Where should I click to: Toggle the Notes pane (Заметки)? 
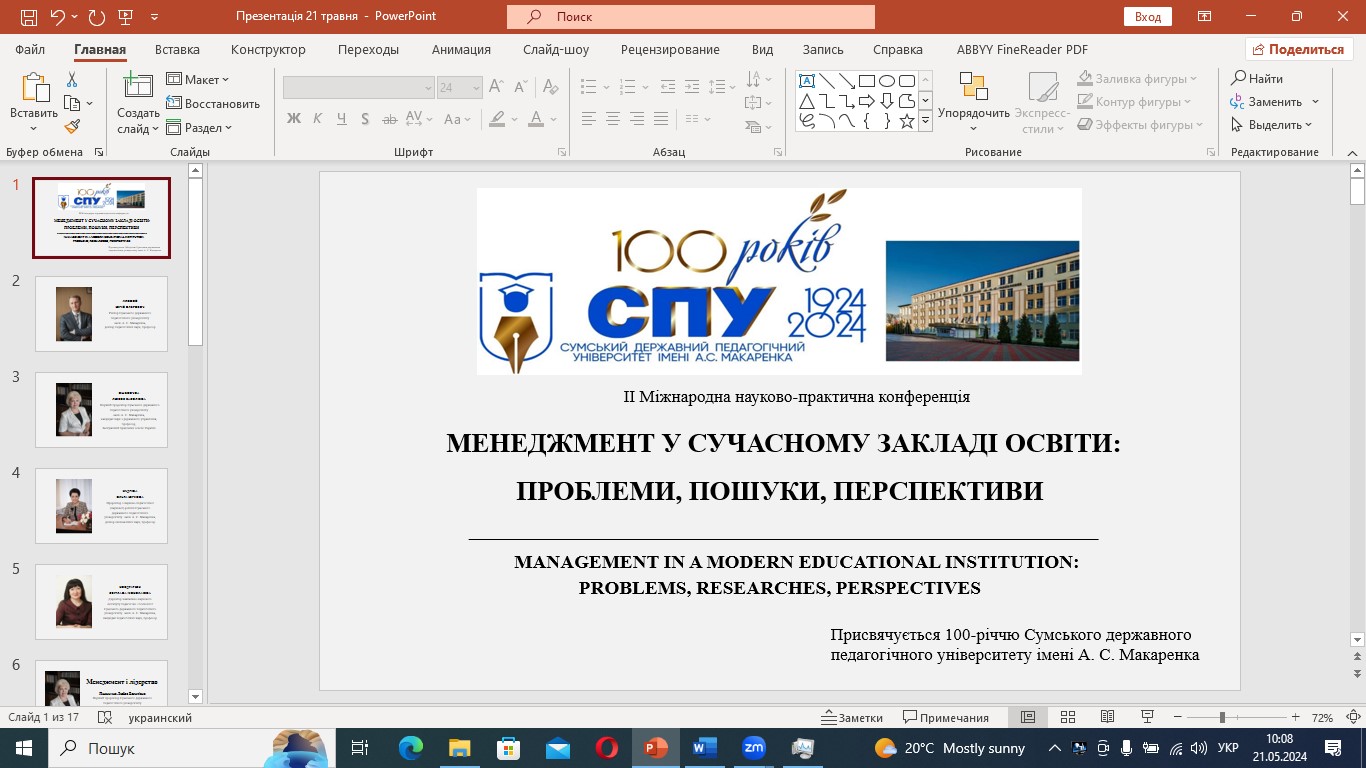click(x=852, y=717)
